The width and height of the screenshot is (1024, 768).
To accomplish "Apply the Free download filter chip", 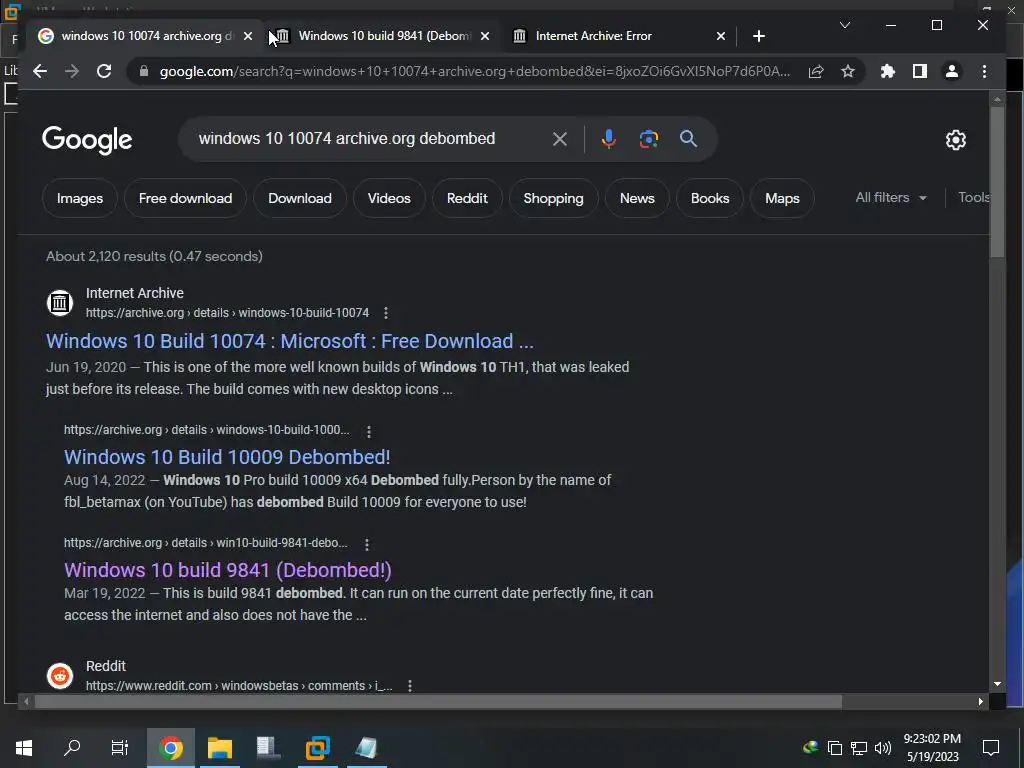I will (185, 198).
